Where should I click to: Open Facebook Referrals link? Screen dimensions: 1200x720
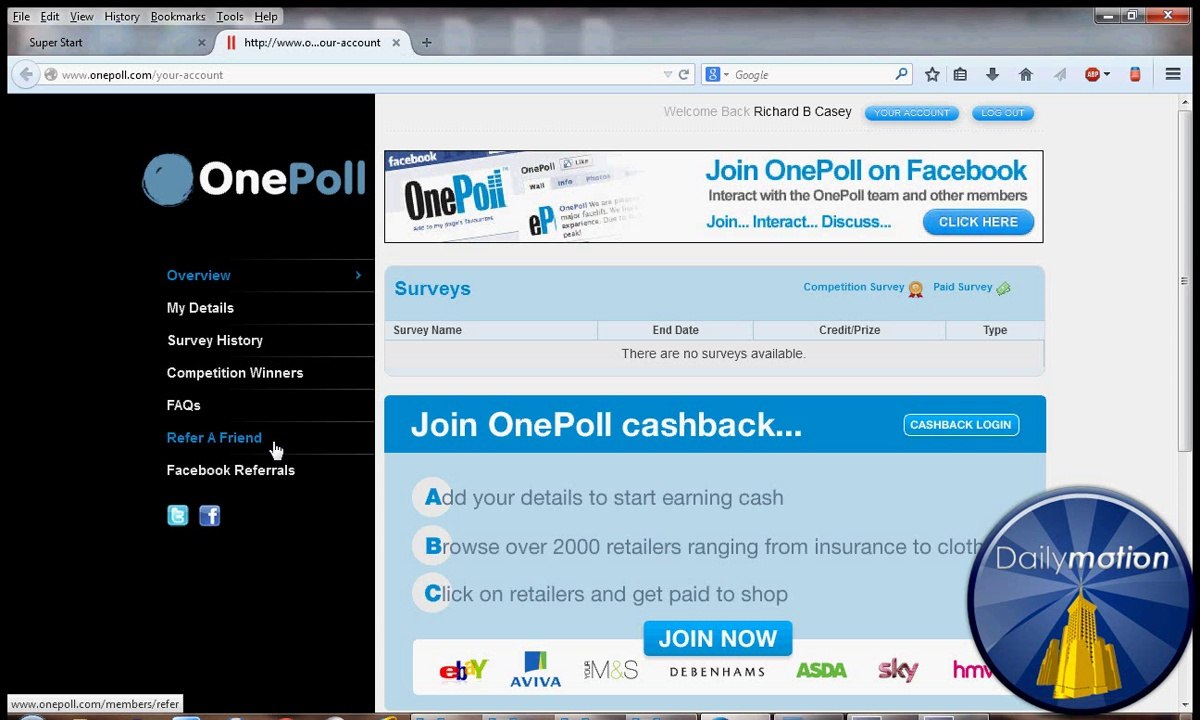pyautogui.click(x=231, y=470)
